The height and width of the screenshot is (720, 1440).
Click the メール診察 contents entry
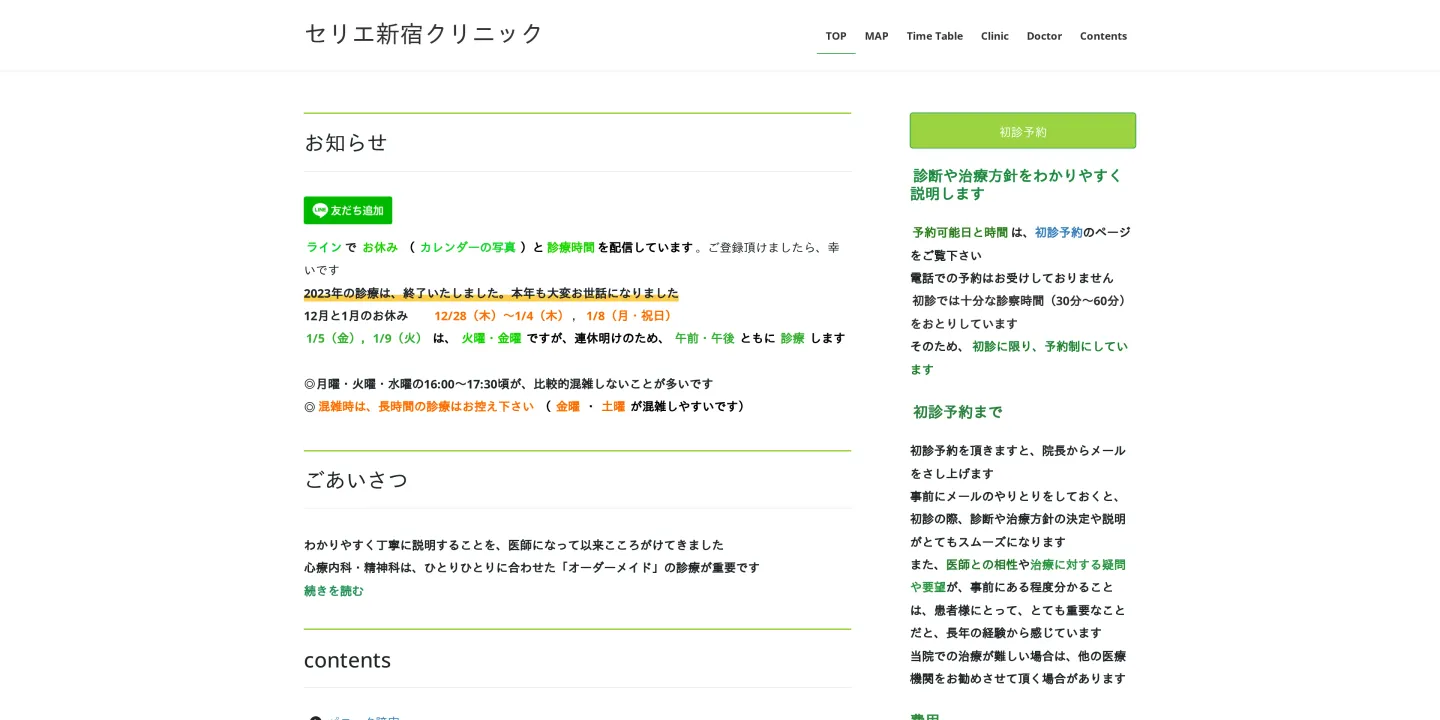(x=364, y=719)
